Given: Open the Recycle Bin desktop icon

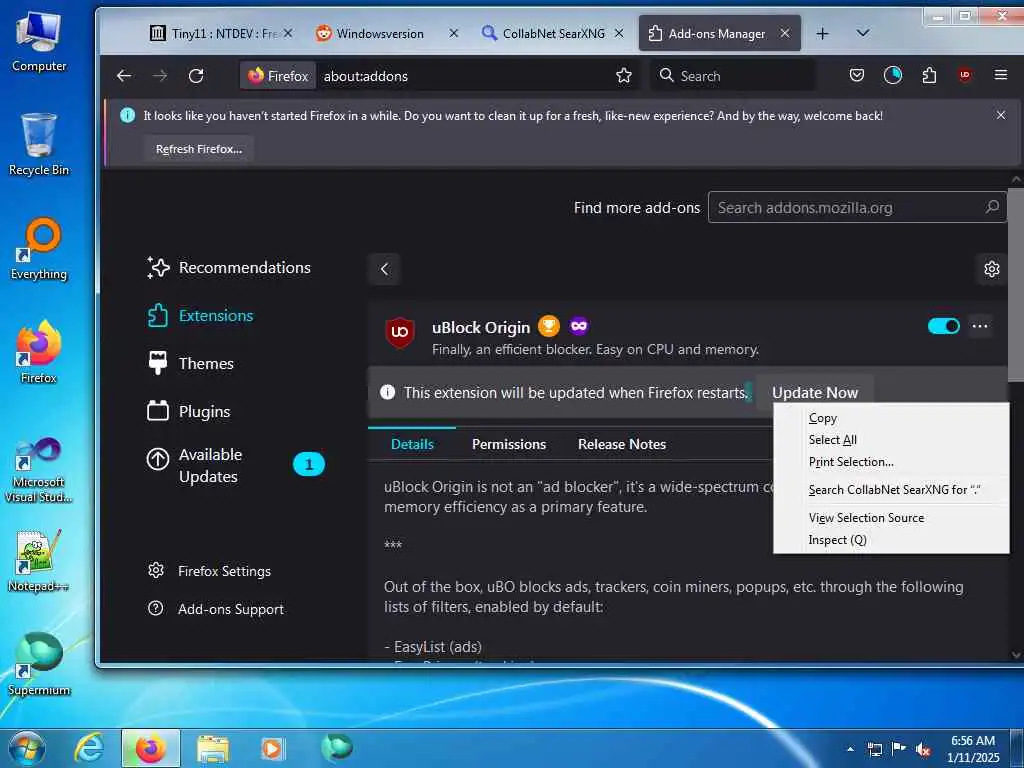Looking at the screenshot, I should click(39, 144).
